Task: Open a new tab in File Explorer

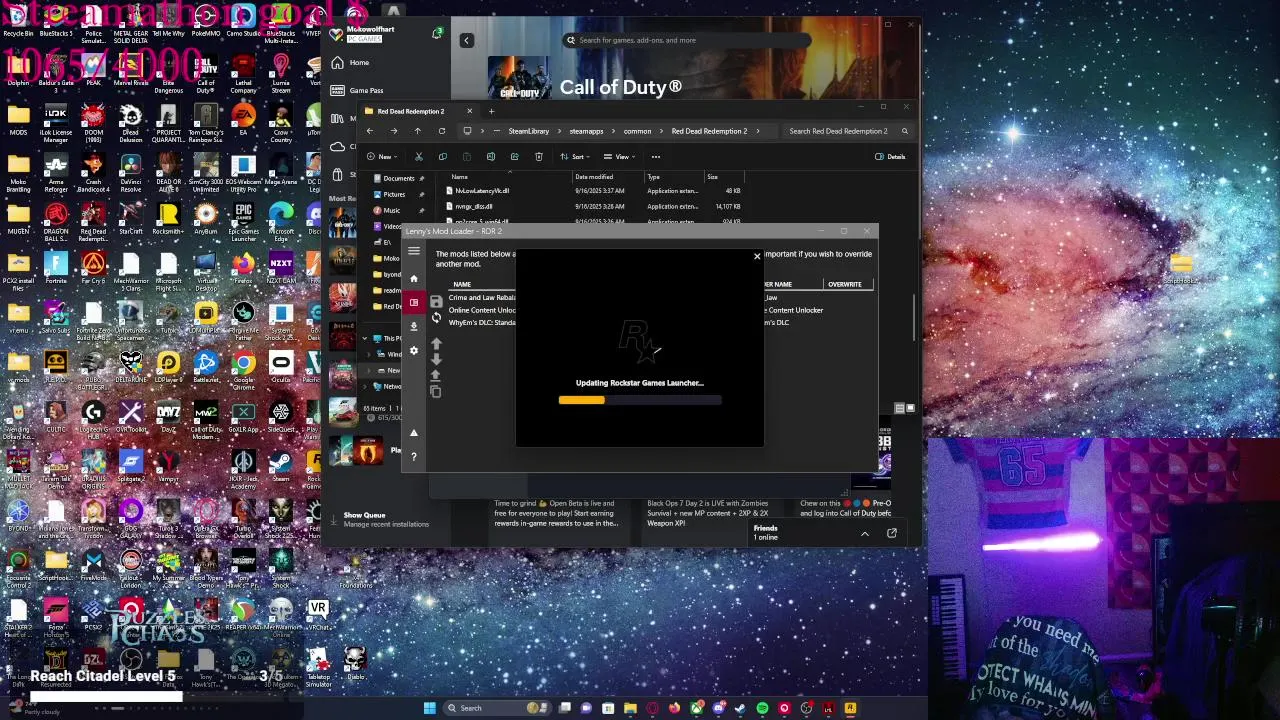Action: pyautogui.click(x=491, y=111)
